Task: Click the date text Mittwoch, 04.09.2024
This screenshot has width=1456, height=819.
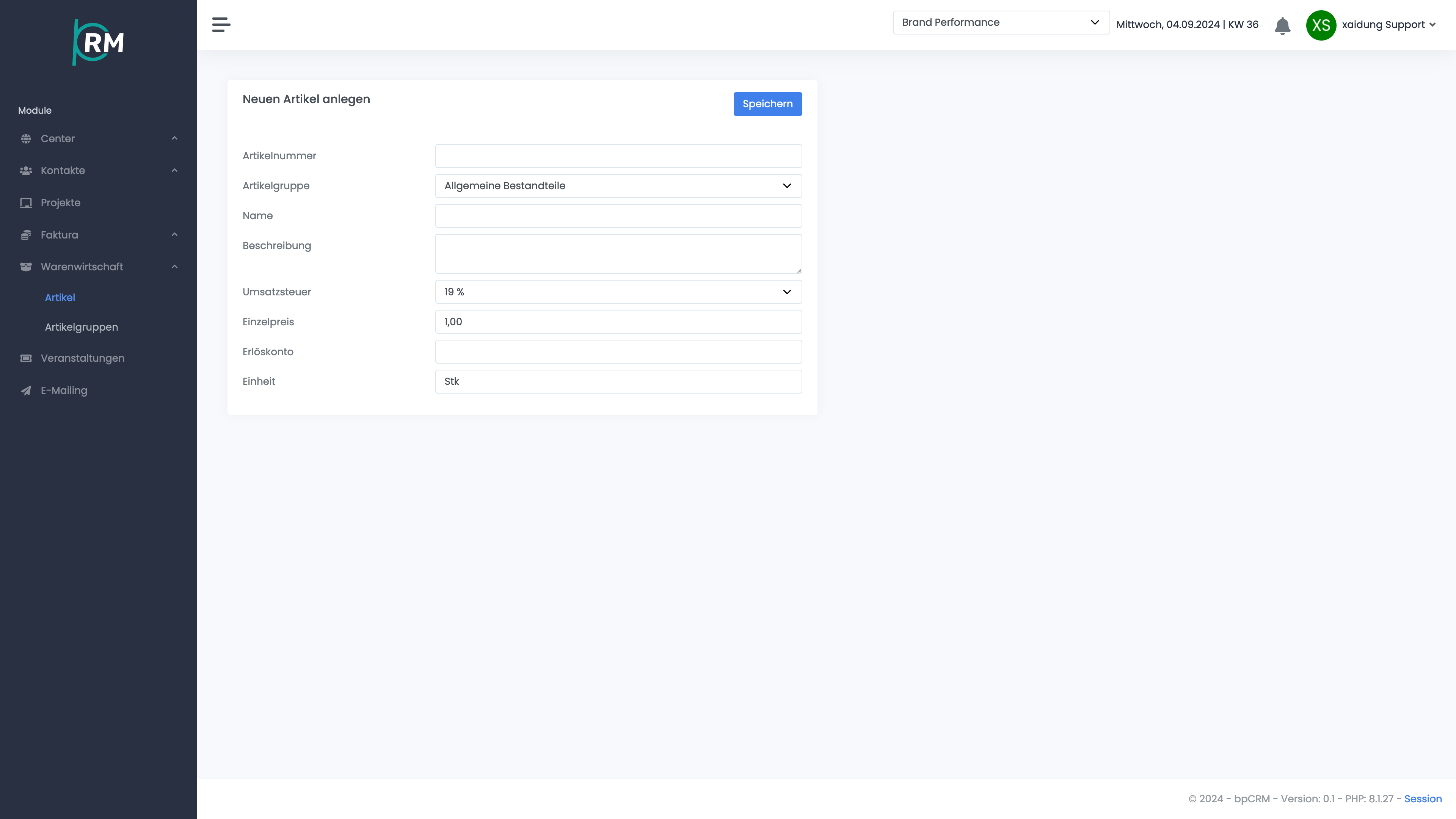Action: (x=1168, y=24)
